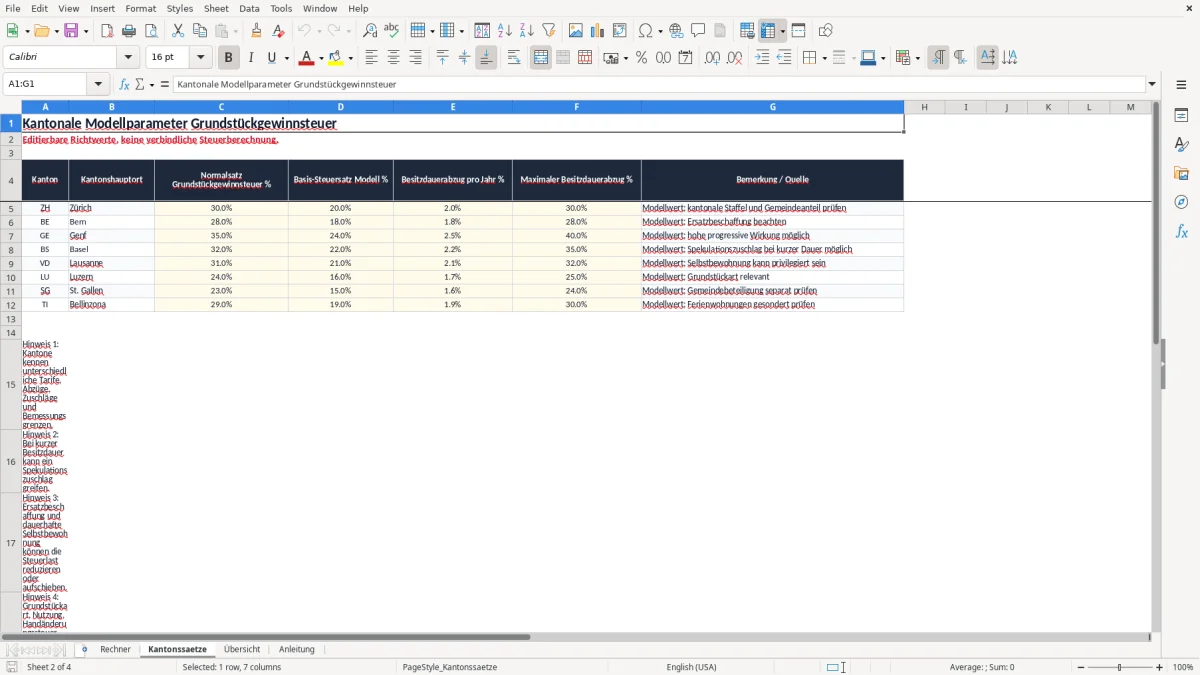The width and height of the screenshot is (1200, 675).
Task: Open the Styles menu
Action: coord(180,8)
